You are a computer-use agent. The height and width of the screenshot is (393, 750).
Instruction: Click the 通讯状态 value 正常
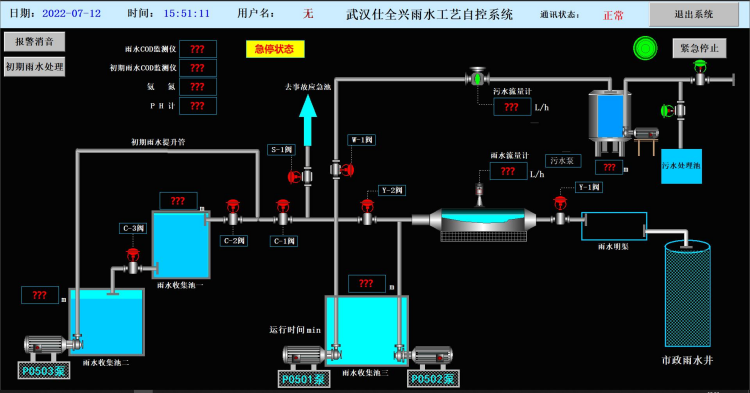pos(613,15)
